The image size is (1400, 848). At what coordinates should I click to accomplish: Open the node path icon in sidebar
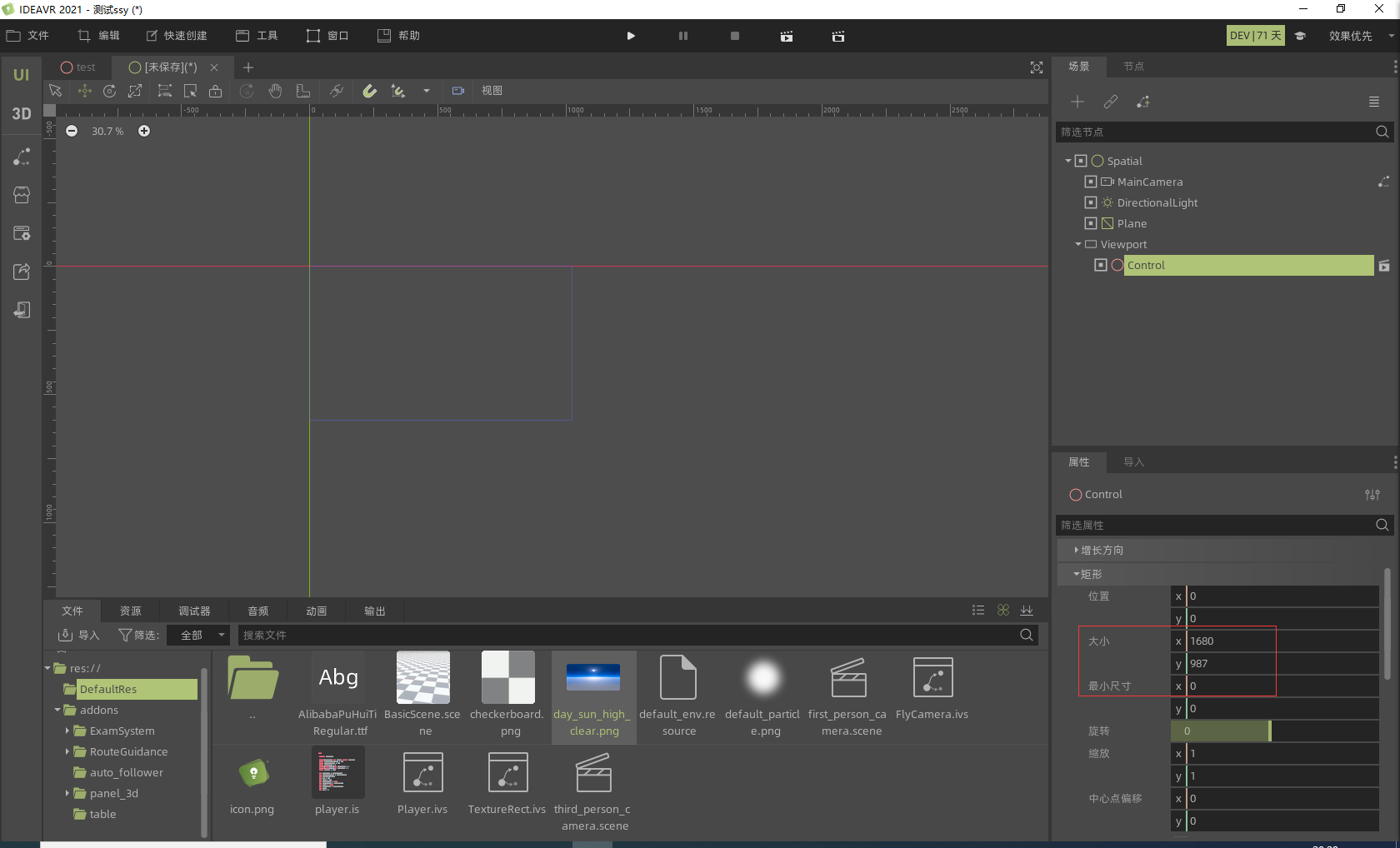(22, 157)
